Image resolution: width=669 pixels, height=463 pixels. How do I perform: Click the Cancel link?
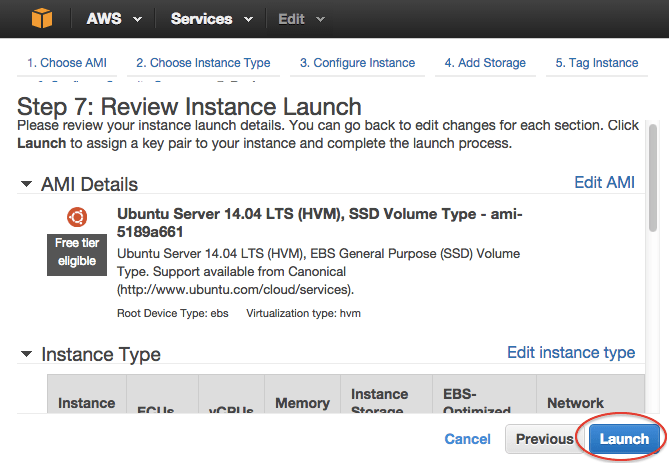[x=468, y=439]
